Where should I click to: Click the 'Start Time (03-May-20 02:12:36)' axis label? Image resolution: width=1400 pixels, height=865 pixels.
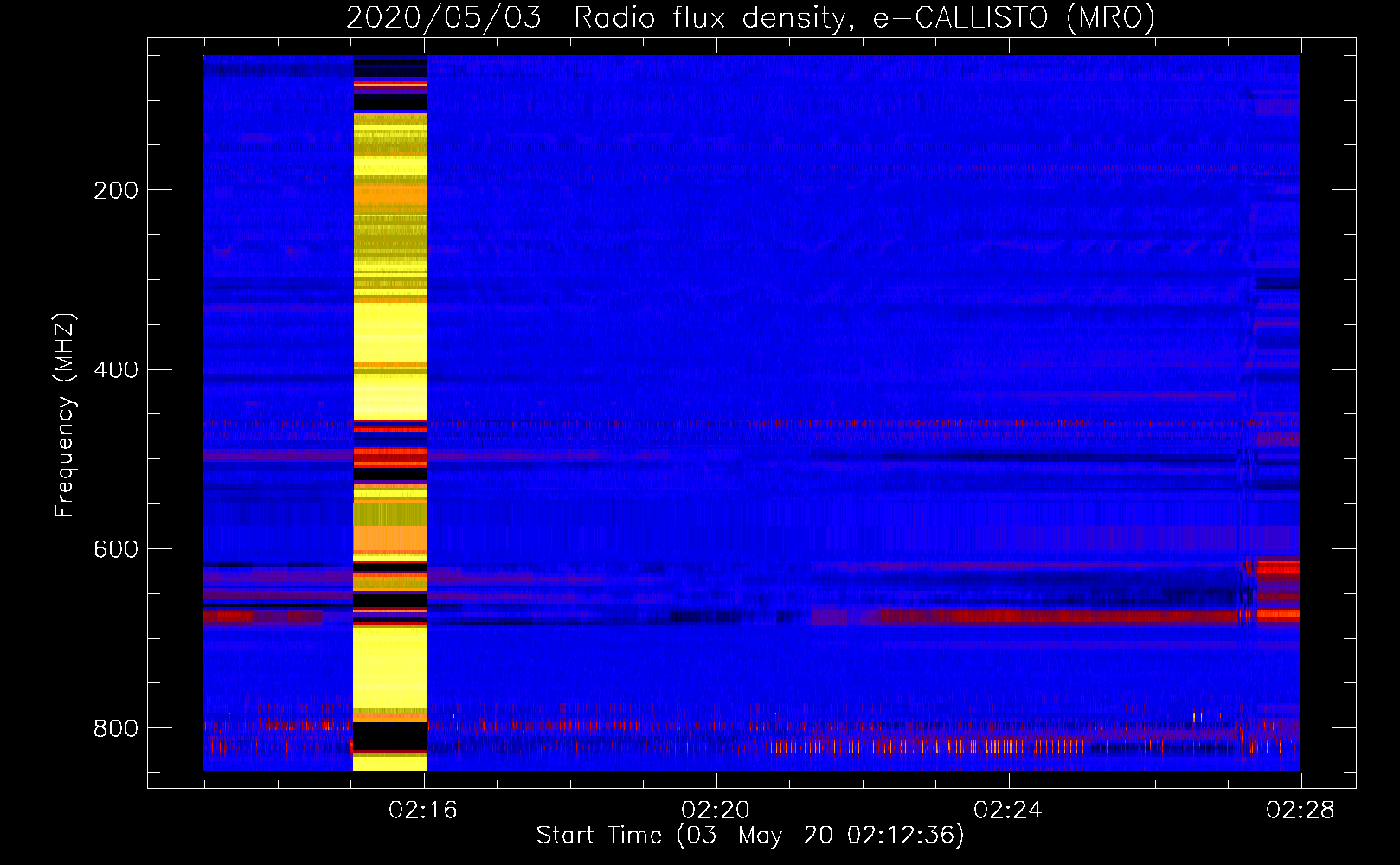click(x=750, y=835)
